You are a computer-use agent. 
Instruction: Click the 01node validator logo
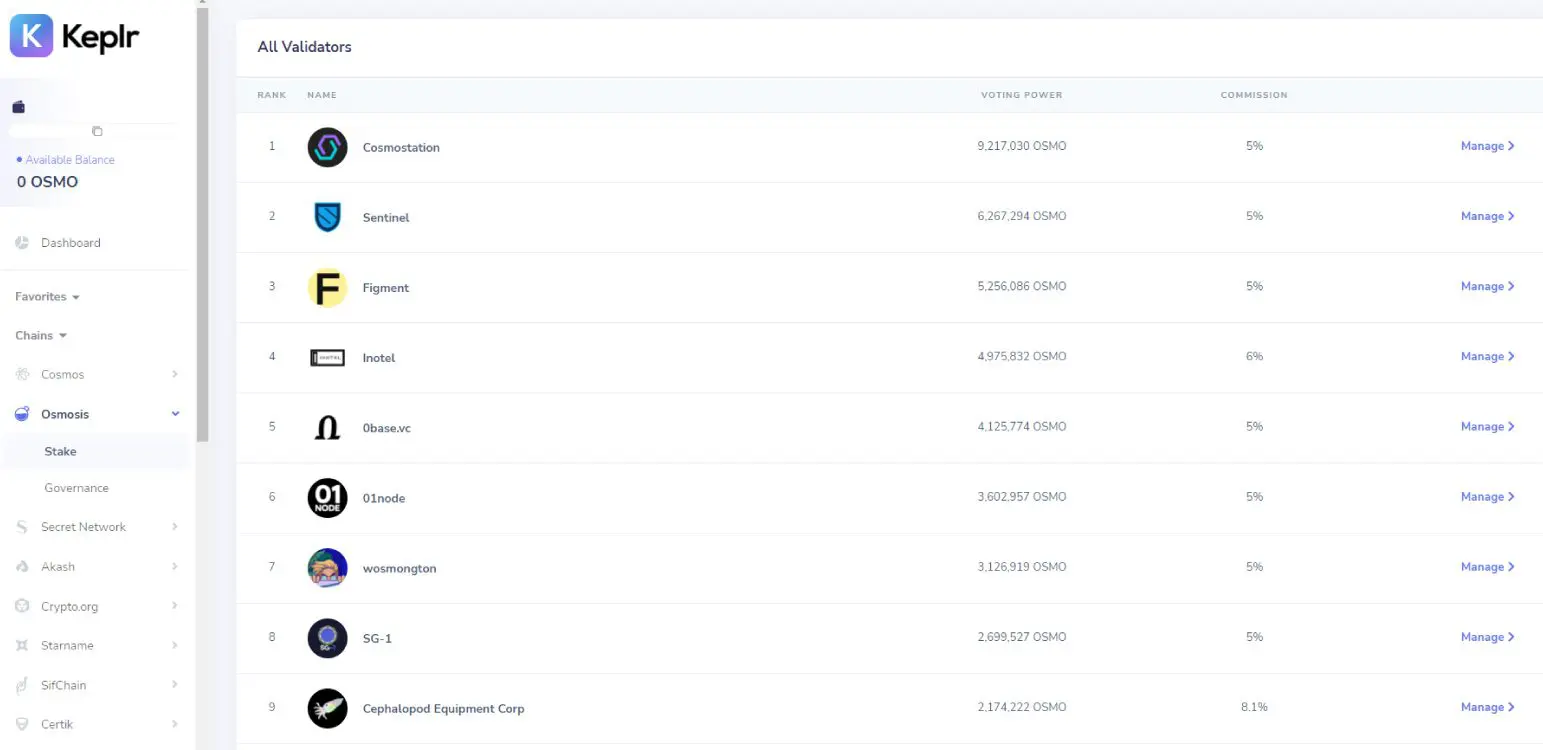(x=327, y=498)
